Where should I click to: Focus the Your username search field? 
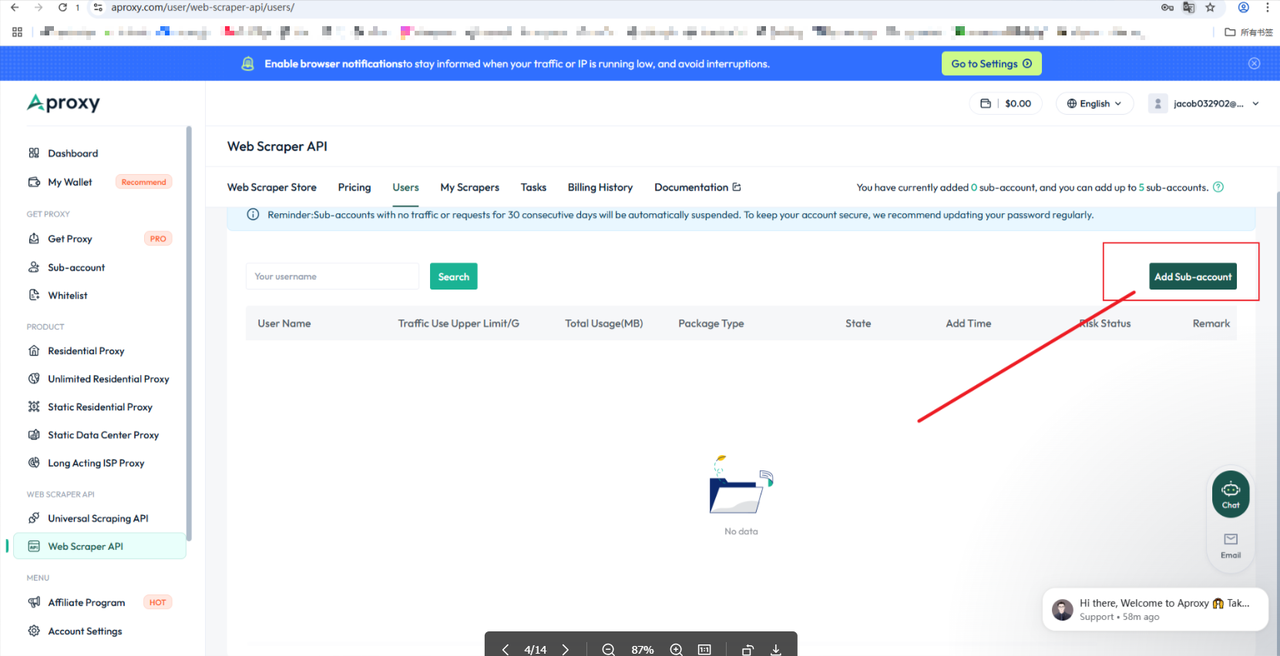[x=332, y=276]
